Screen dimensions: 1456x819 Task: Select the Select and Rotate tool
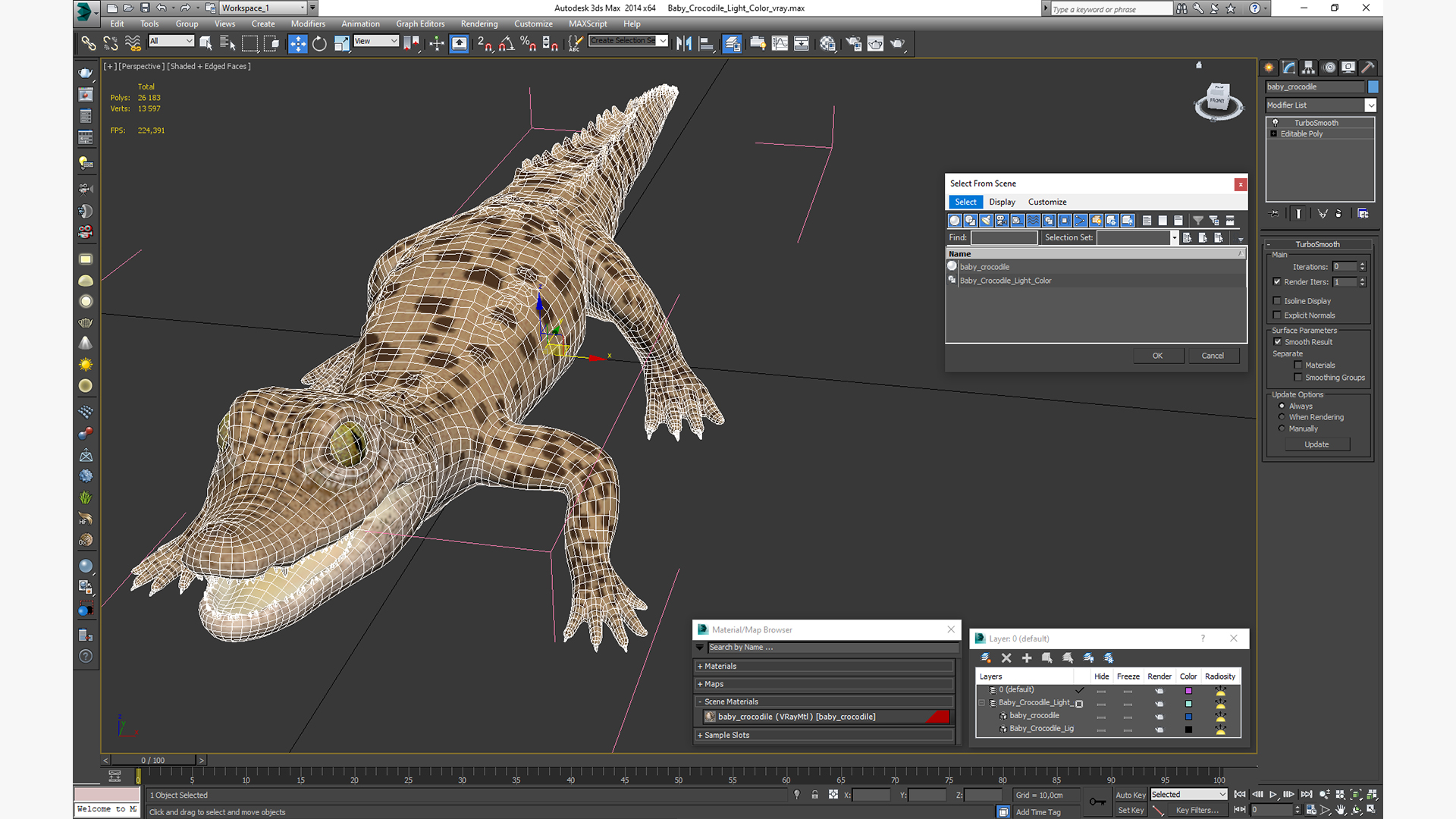click(319, 44)
